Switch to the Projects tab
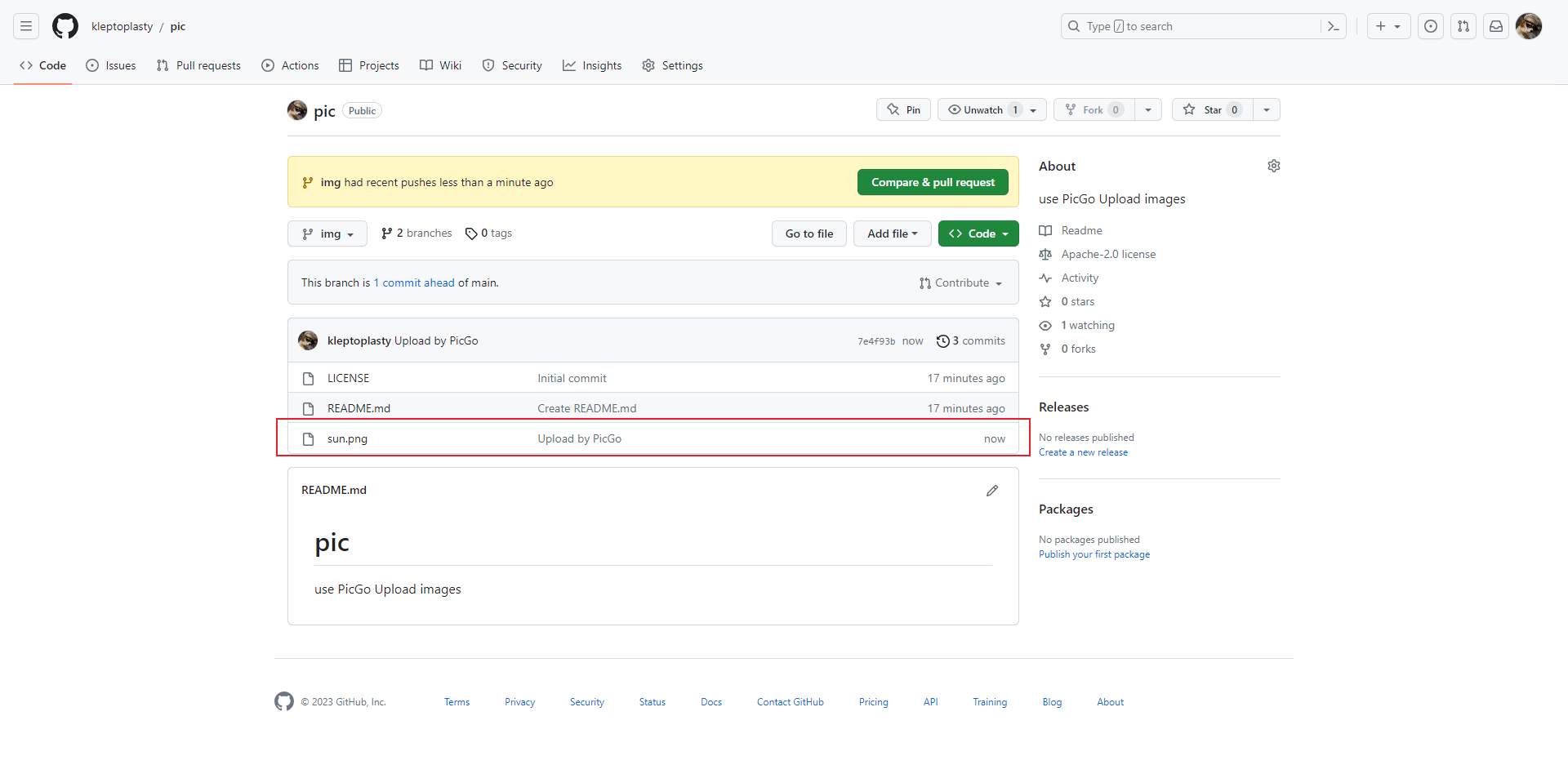 369,65
